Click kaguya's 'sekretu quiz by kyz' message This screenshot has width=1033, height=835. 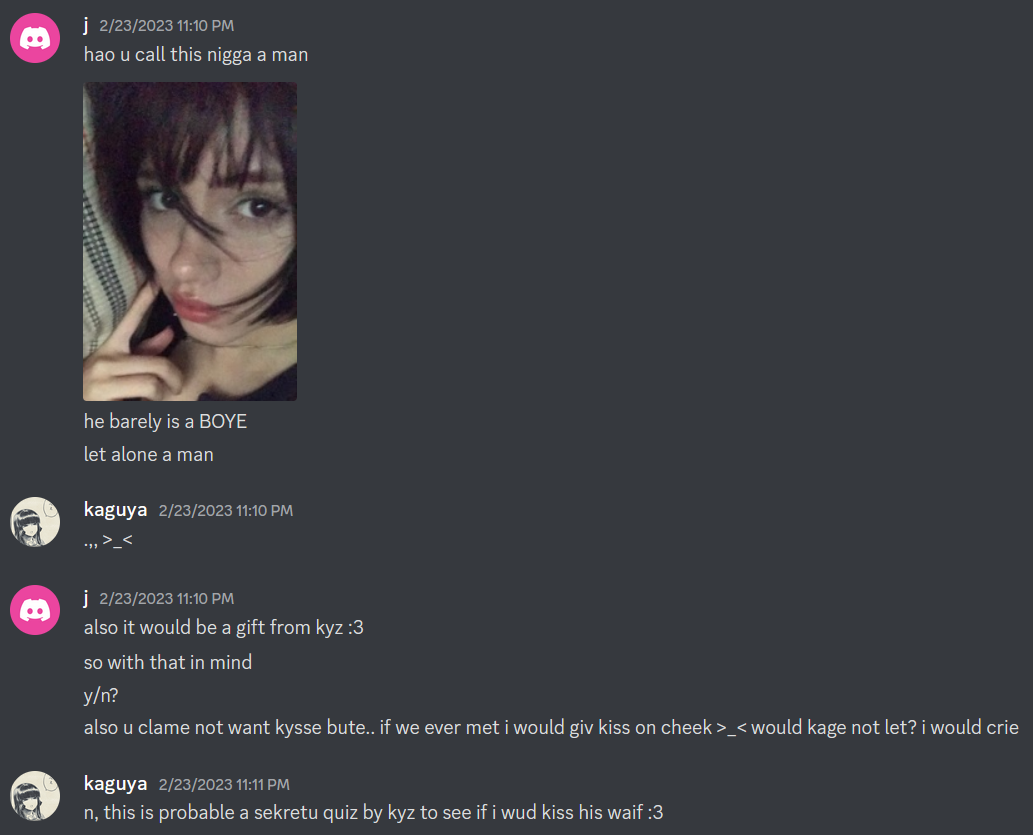(374, 813)
